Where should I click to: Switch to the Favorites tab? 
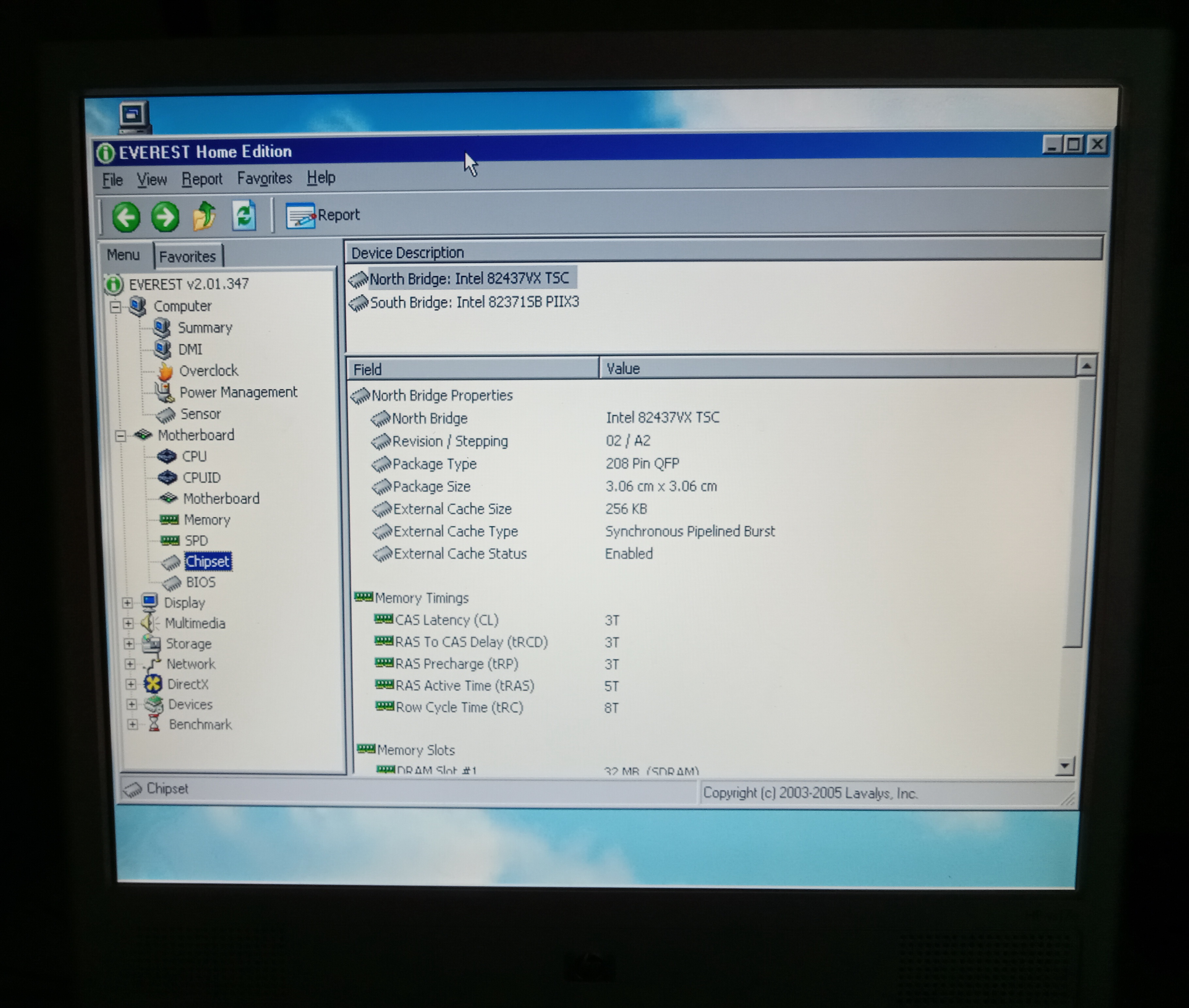click(x=187, y=257)
